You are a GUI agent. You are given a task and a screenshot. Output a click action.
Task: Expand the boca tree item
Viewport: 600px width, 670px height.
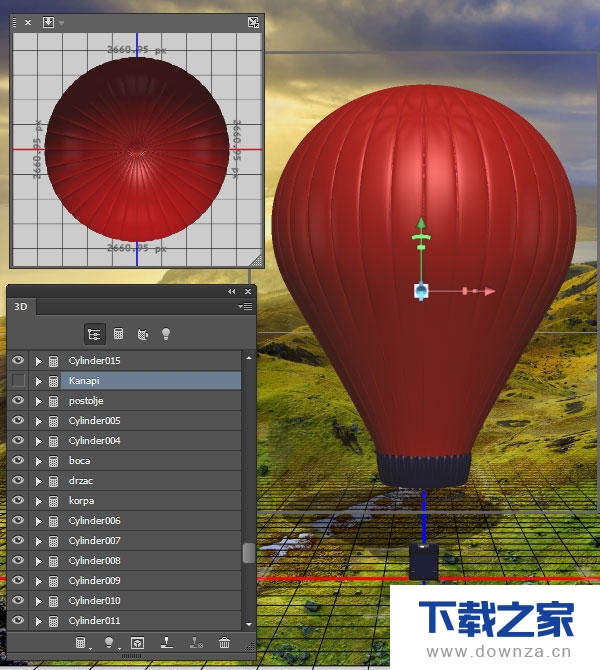click(38, 461)
